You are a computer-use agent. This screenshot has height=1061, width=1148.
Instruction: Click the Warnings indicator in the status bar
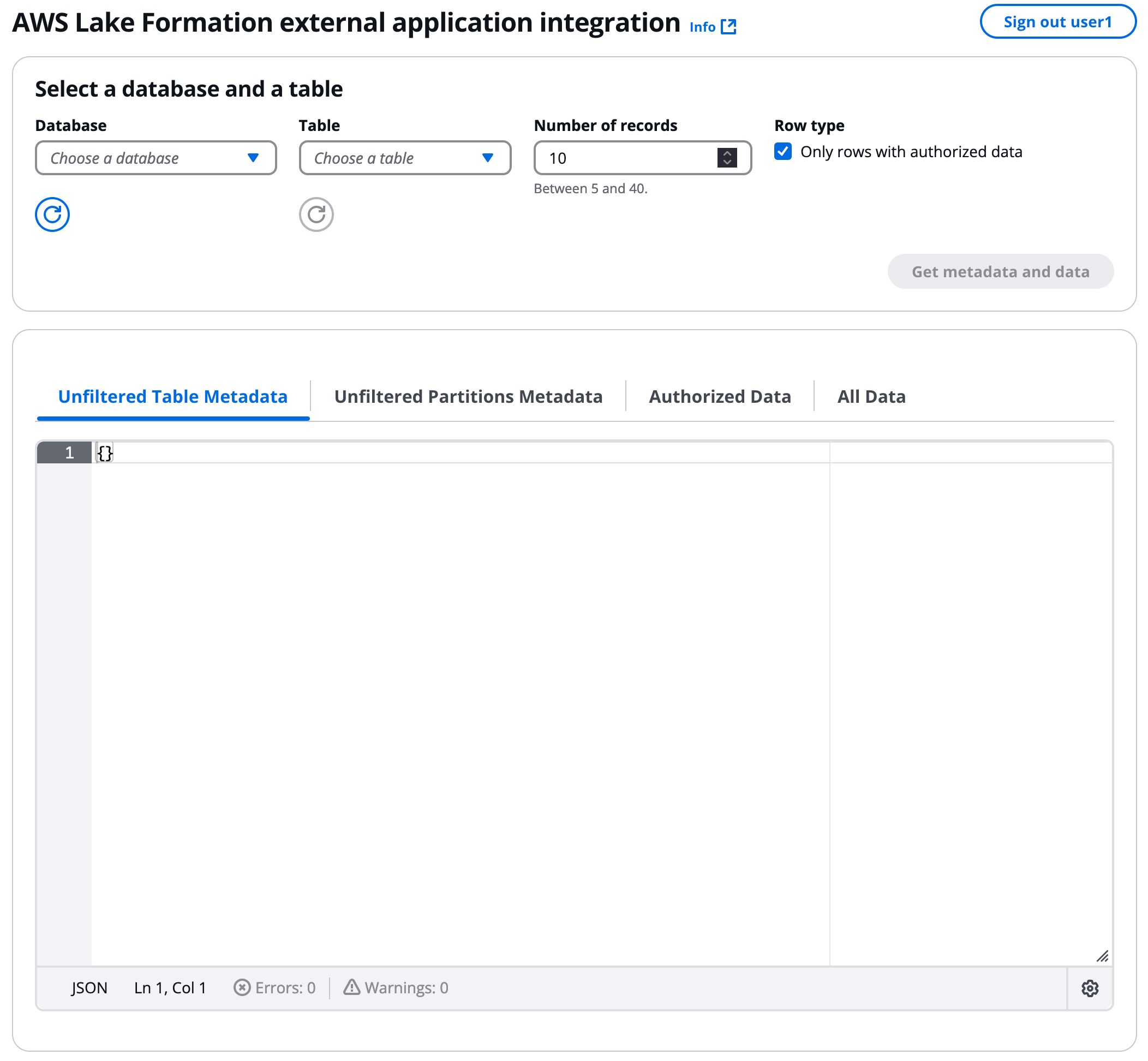point(396,987)
